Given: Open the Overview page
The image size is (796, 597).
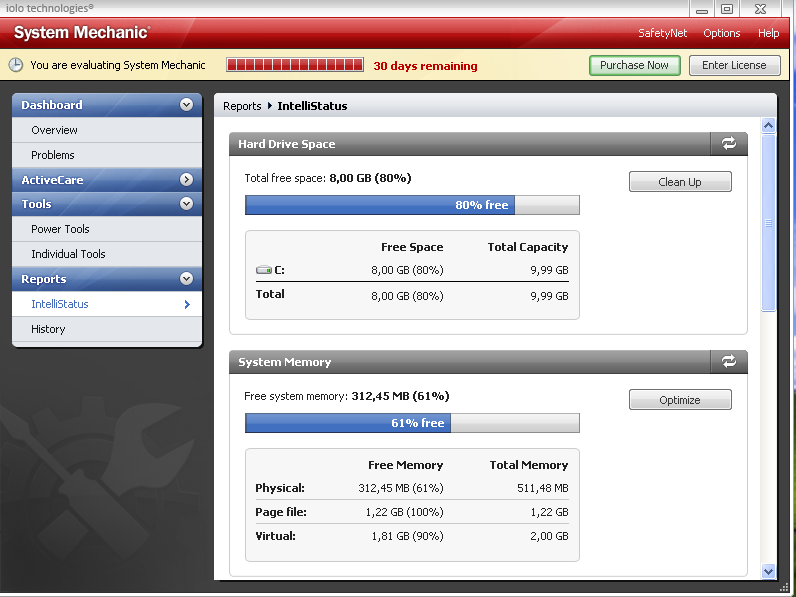Looking at the screenshot, I should coord(107,130).
